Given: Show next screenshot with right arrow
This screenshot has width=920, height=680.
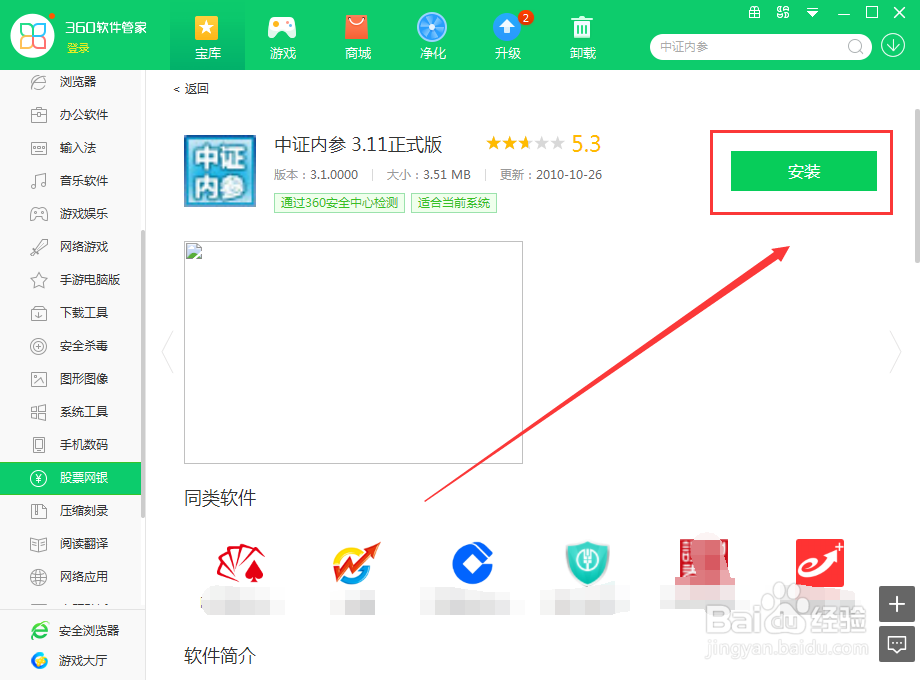Looking at the screenshot, I should 895,352.
